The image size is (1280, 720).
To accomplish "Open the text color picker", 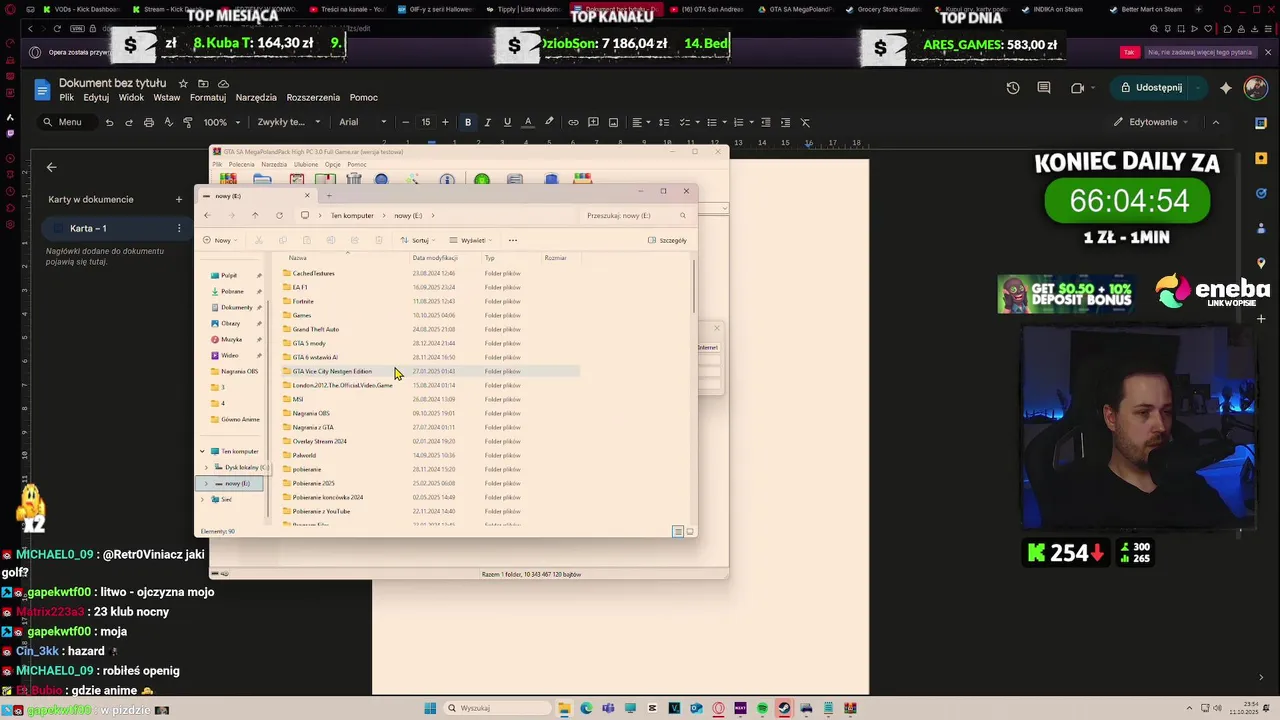I will (528, 122).
